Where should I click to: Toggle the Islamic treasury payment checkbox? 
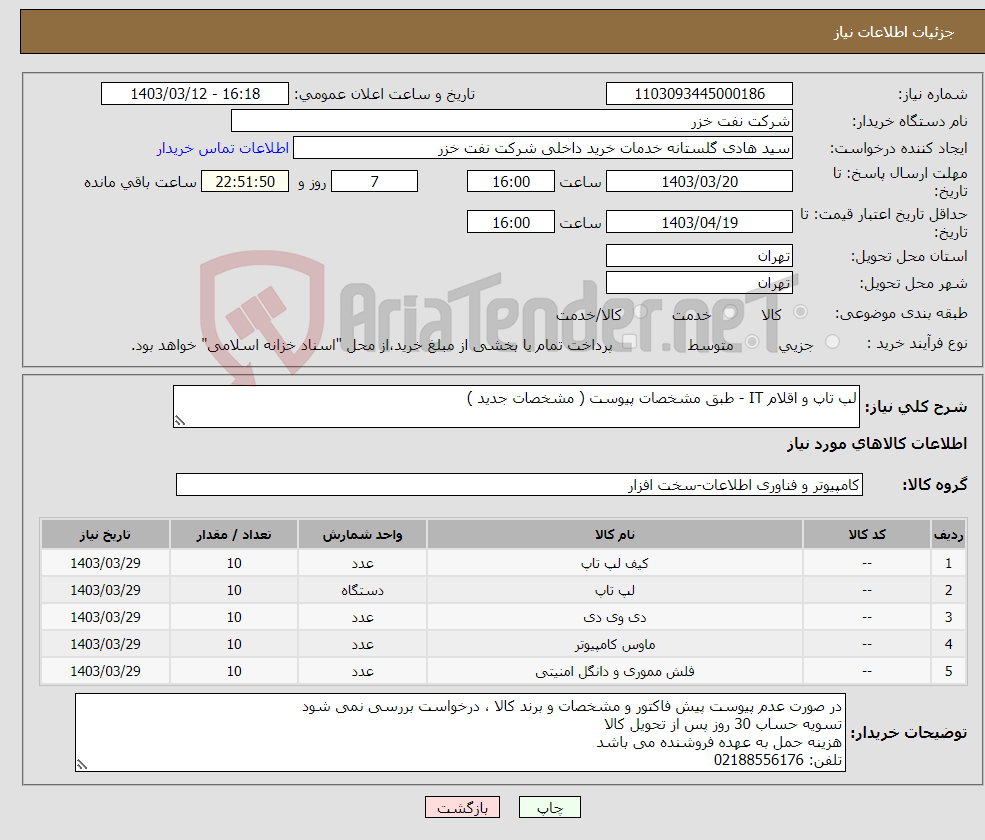[x=629, y=342]
